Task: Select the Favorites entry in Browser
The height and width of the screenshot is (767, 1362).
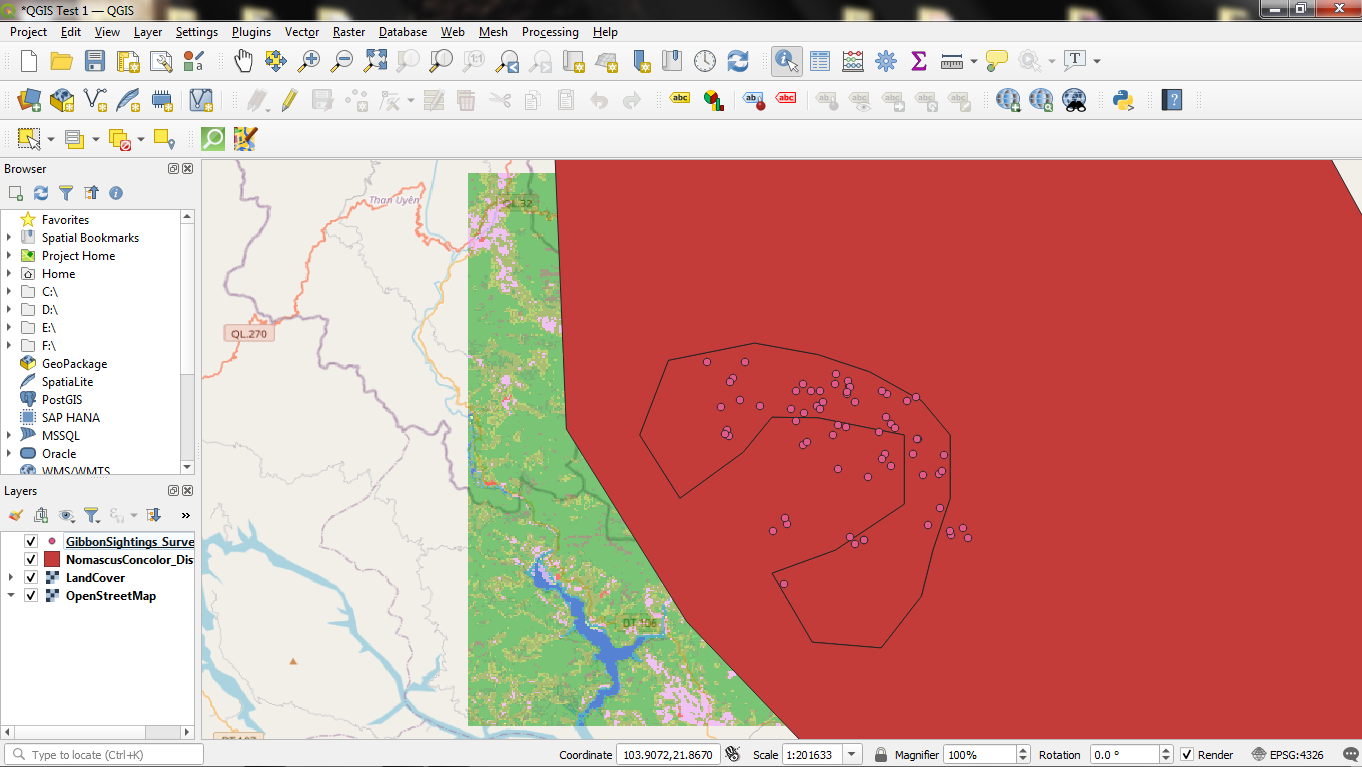Action: pos(65,220)
